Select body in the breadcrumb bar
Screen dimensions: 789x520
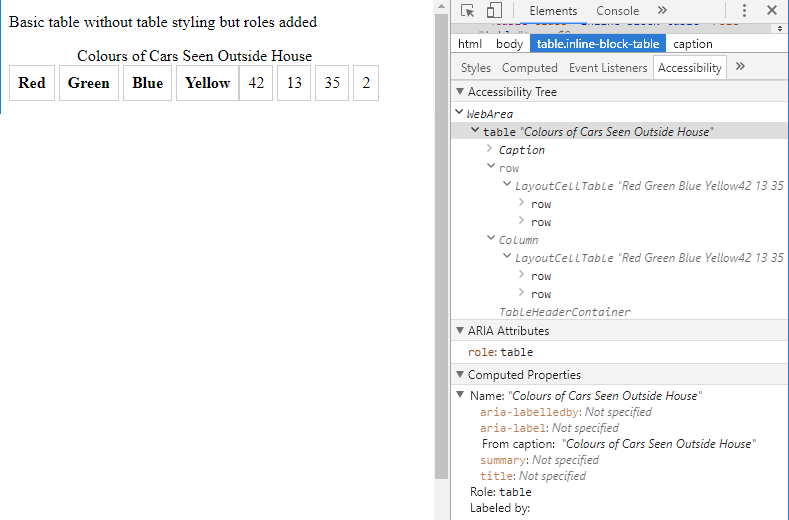pyautogui.click(x=509, y=44)
